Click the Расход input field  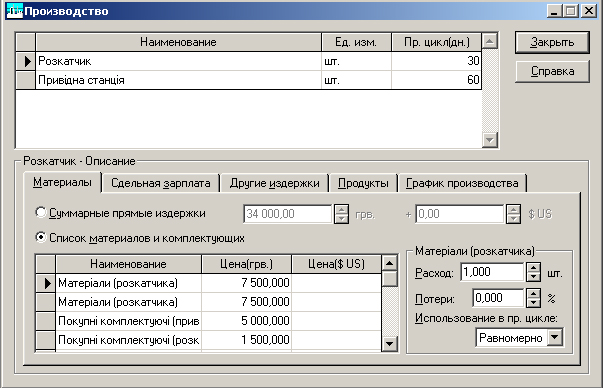point(493,272)
